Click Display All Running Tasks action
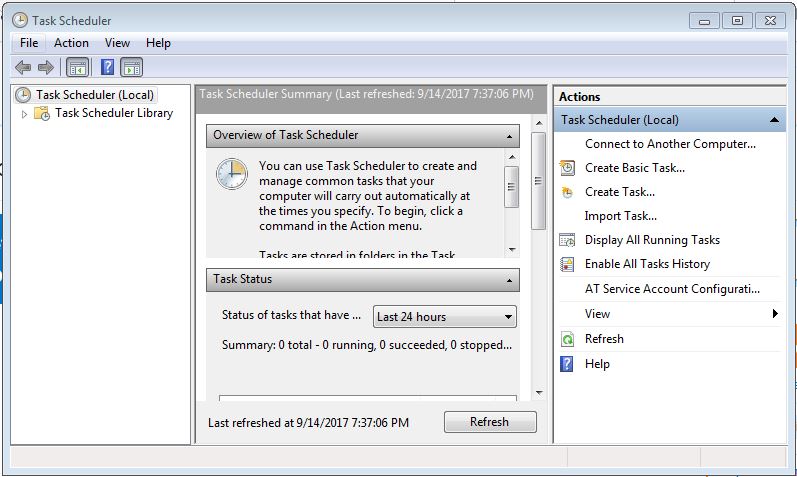Image resolution: width=797 pixels, height=477 pixels. (652, 240)
